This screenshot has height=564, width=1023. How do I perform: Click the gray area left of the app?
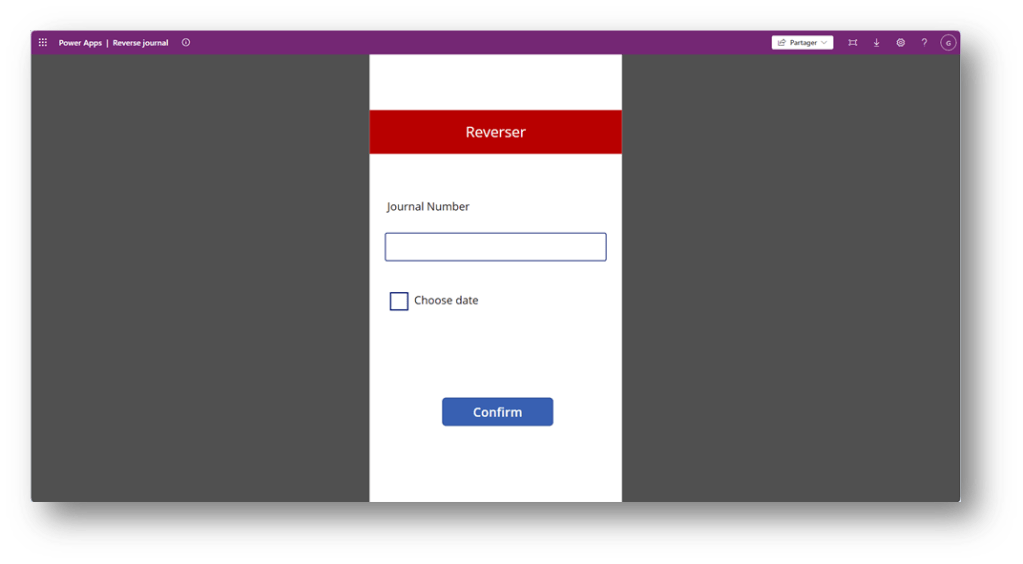pyautogui.click(x=200, y=280)
